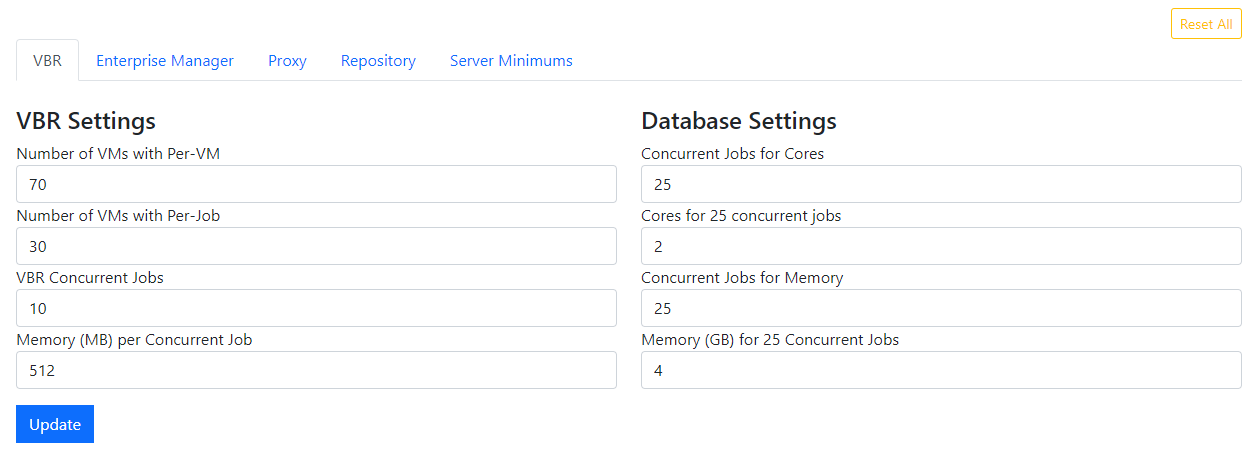
Task: Focus the Memory (MB) per Concurrent Job input
Action: (316, 370)
